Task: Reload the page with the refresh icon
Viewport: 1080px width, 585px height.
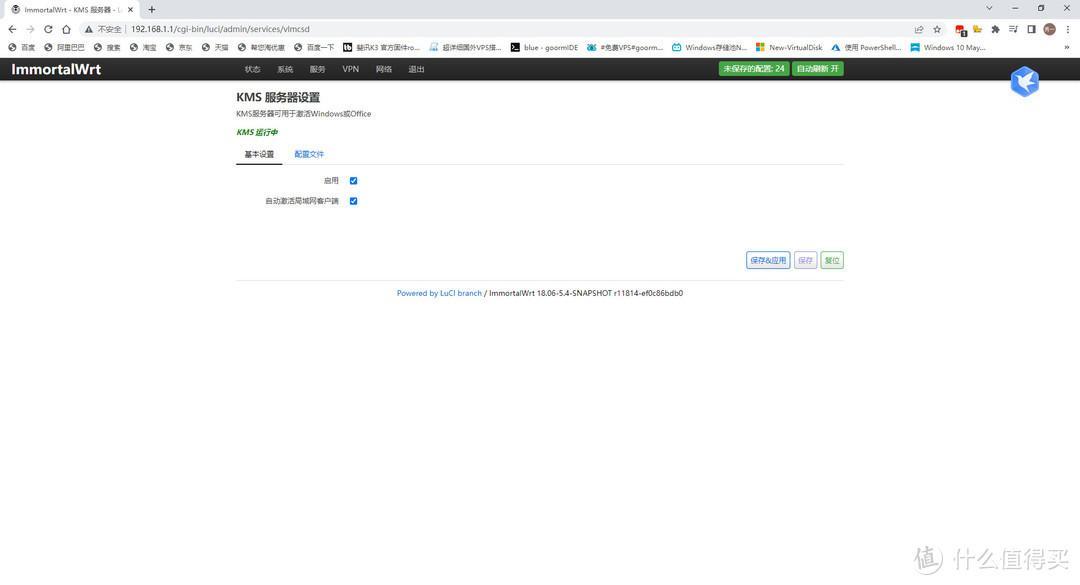Action: point(48,29)
